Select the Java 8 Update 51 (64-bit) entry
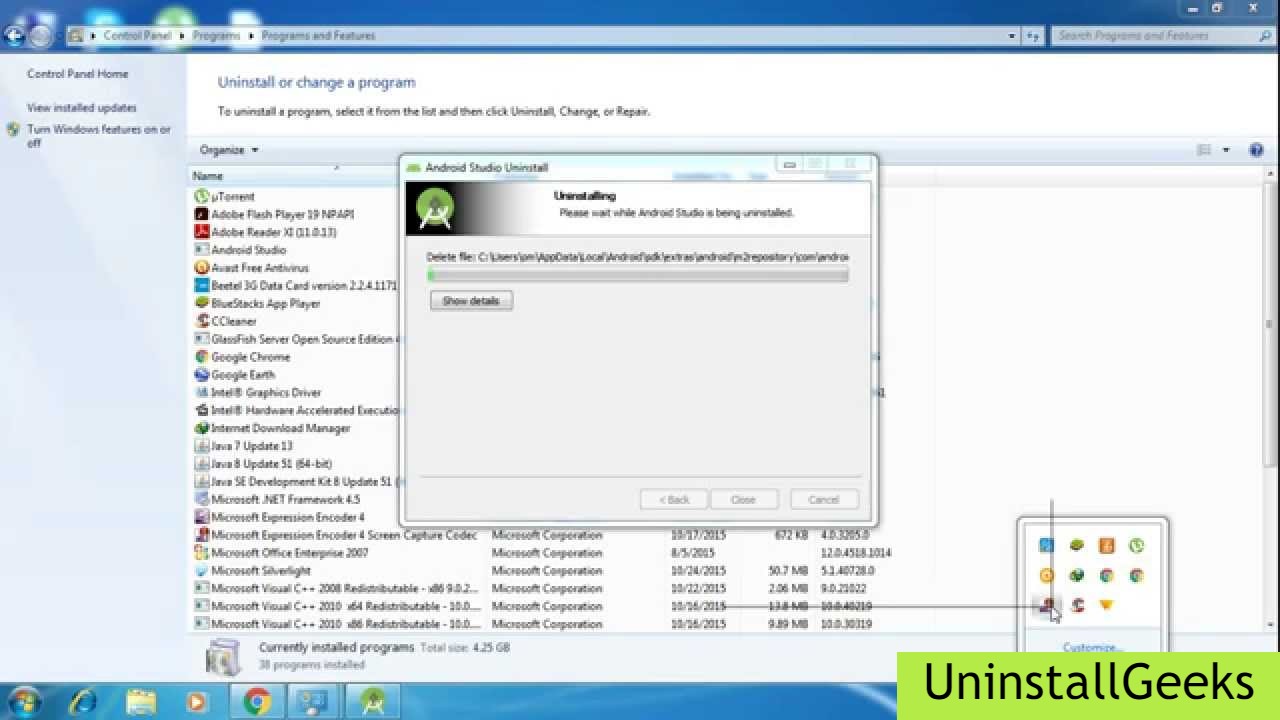Screen dimensions: 1280x720 click(x=269, y=464)
